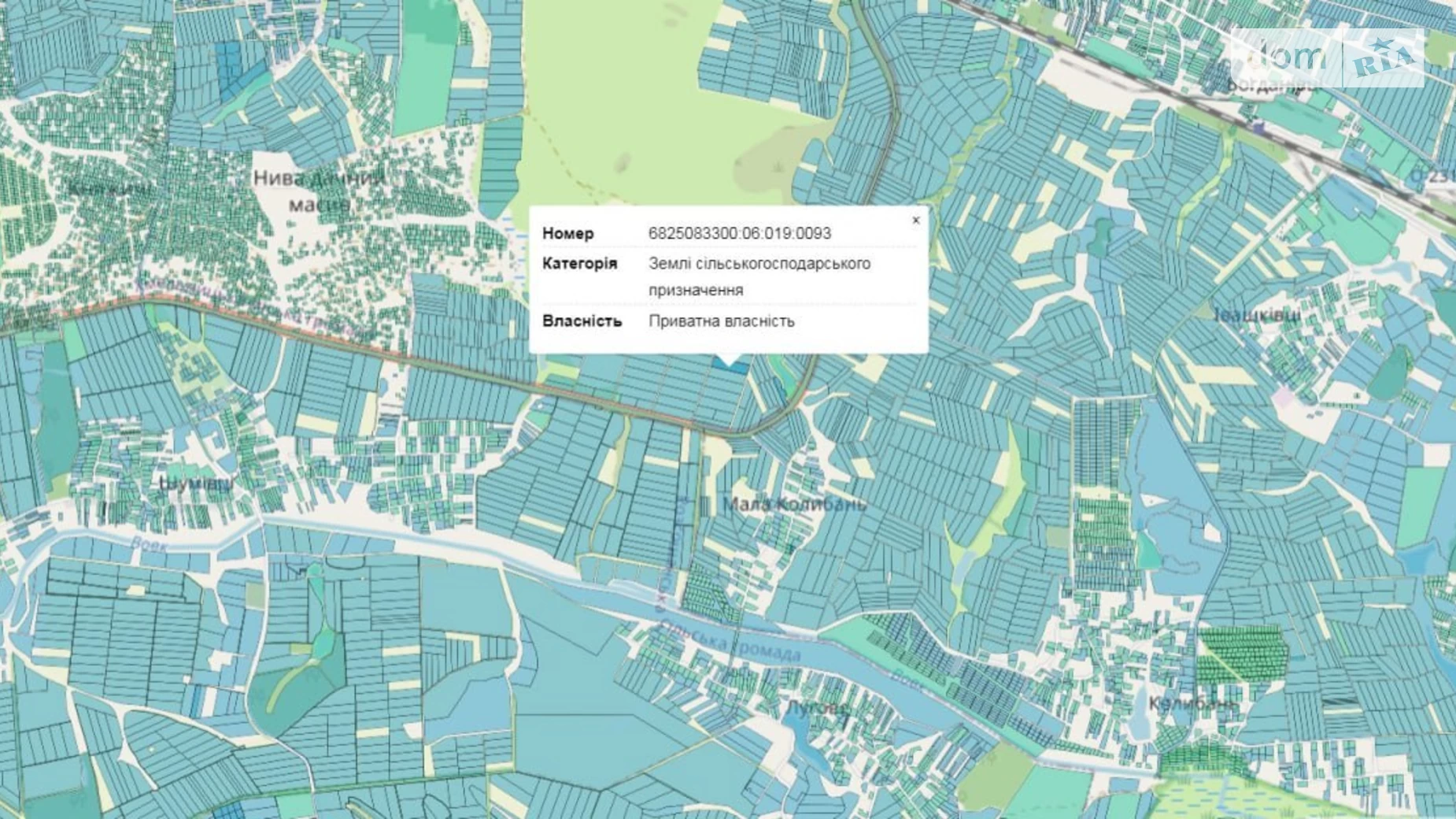Click the 'Номер' field label
1456x819 pixels.
[x=567, y=233]
